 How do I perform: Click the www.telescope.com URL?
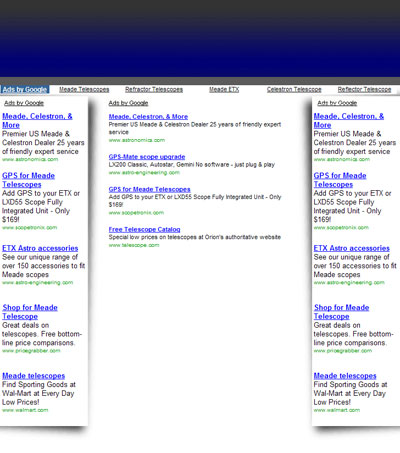134,245
